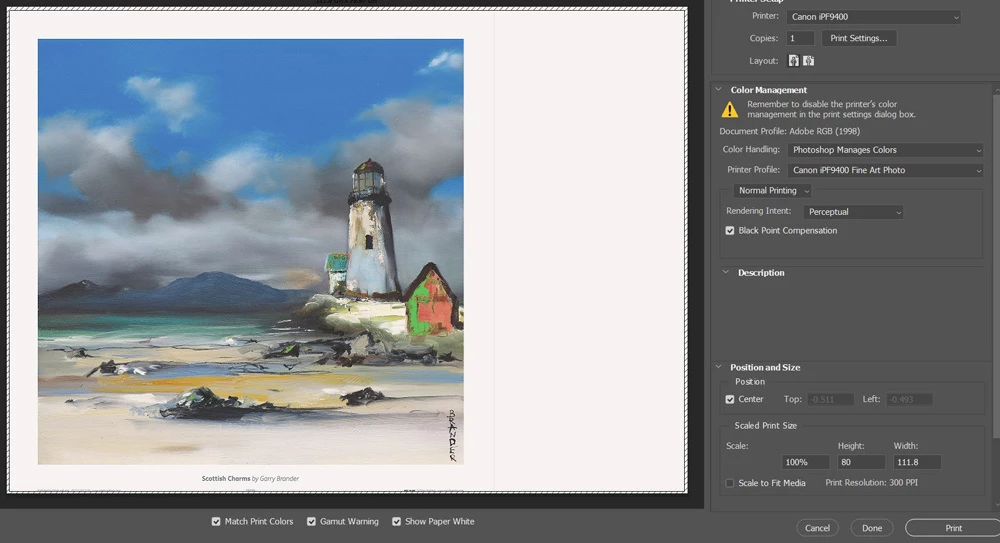Select landscape layout orientation icon

(809, 61)
